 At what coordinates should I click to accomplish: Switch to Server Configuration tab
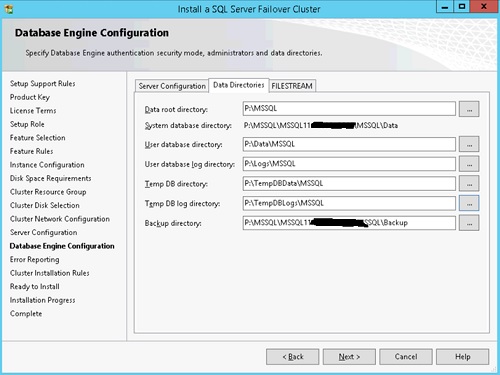click(x=172, y=86)
